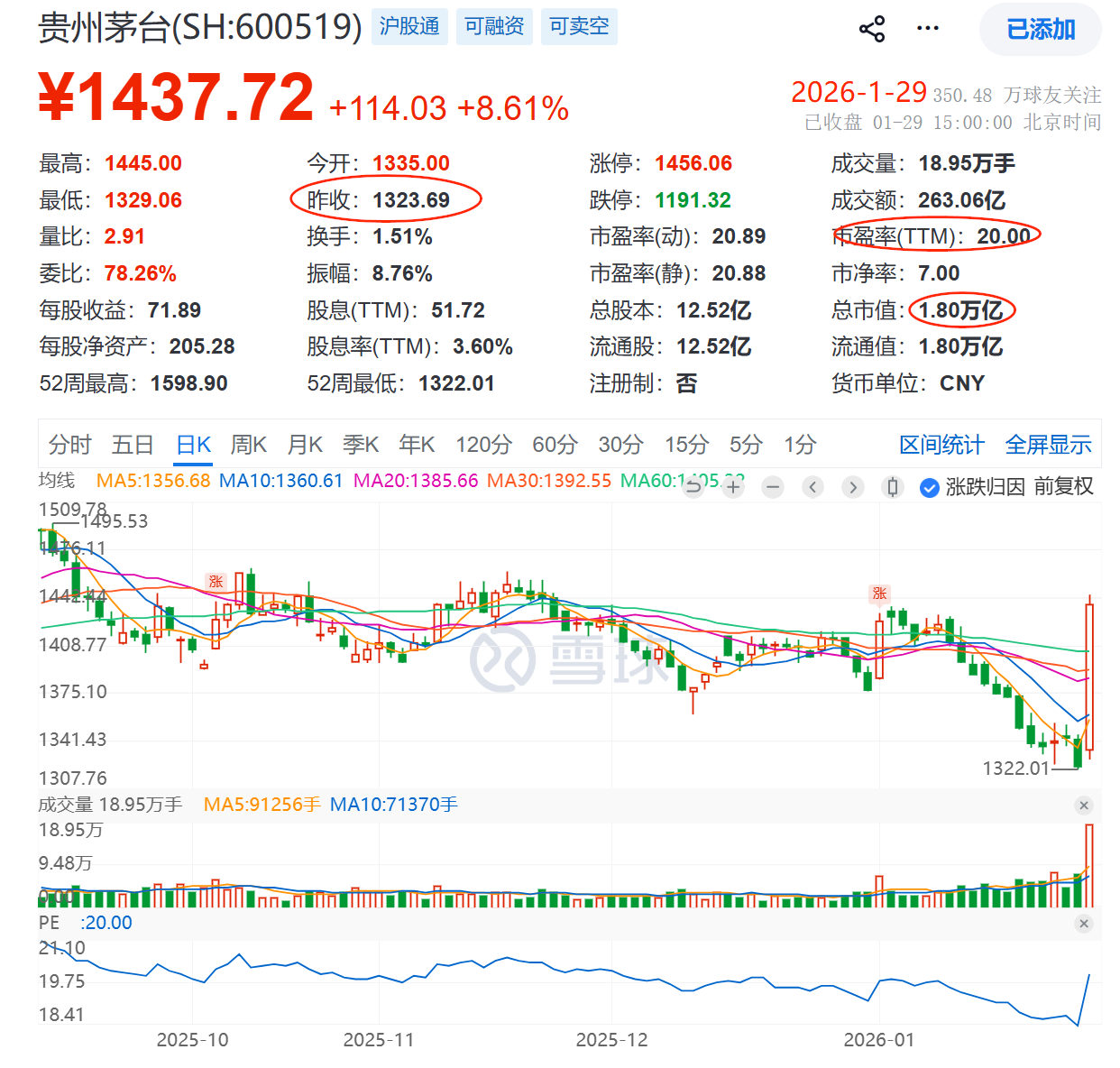Click the 沪股通 tag
This screenshot has width=1120, height=1068.
pos(409,27)
